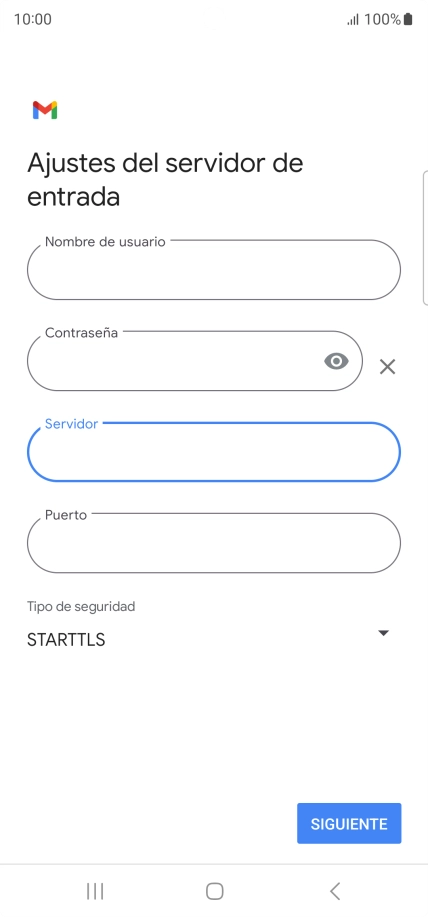Tap the Ajustes del servidor de entrada heading
428x917 pixels.
pos(165,180)
